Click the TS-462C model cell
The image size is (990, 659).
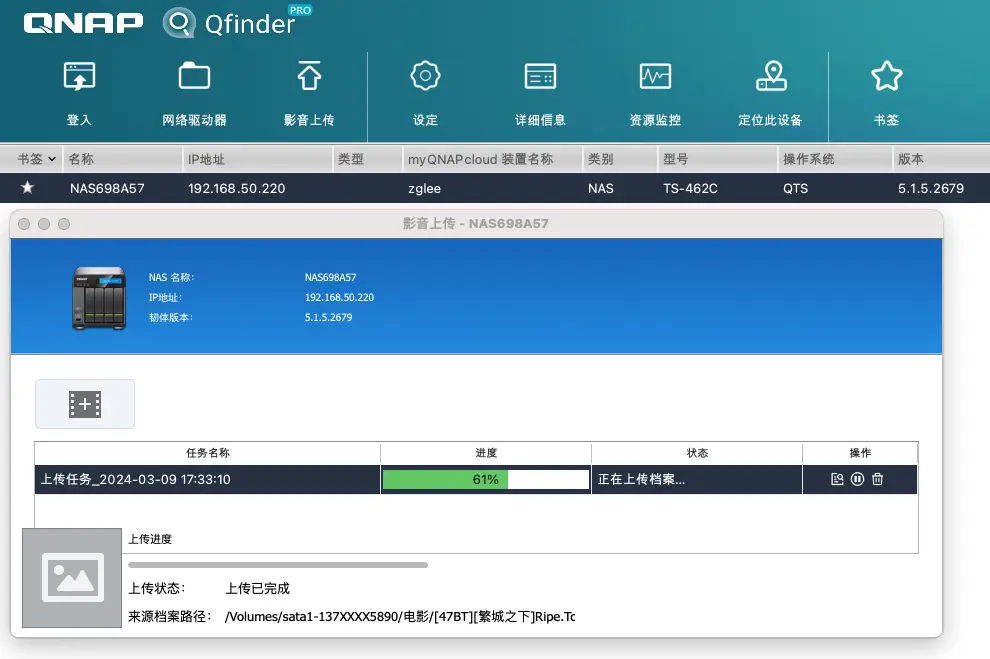point(690,188)
